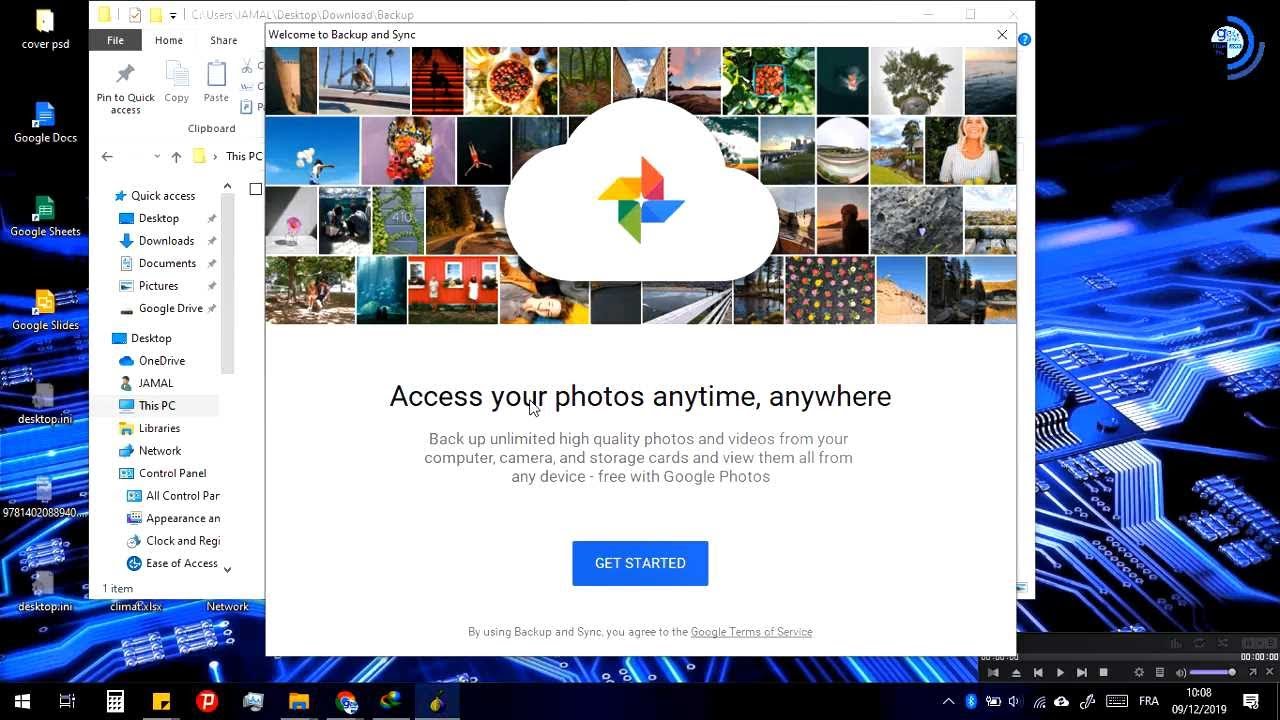This screenshot has height=720, width=1280.
Task: Click Previous track in media player
Action: click(x=1038, y=673)
